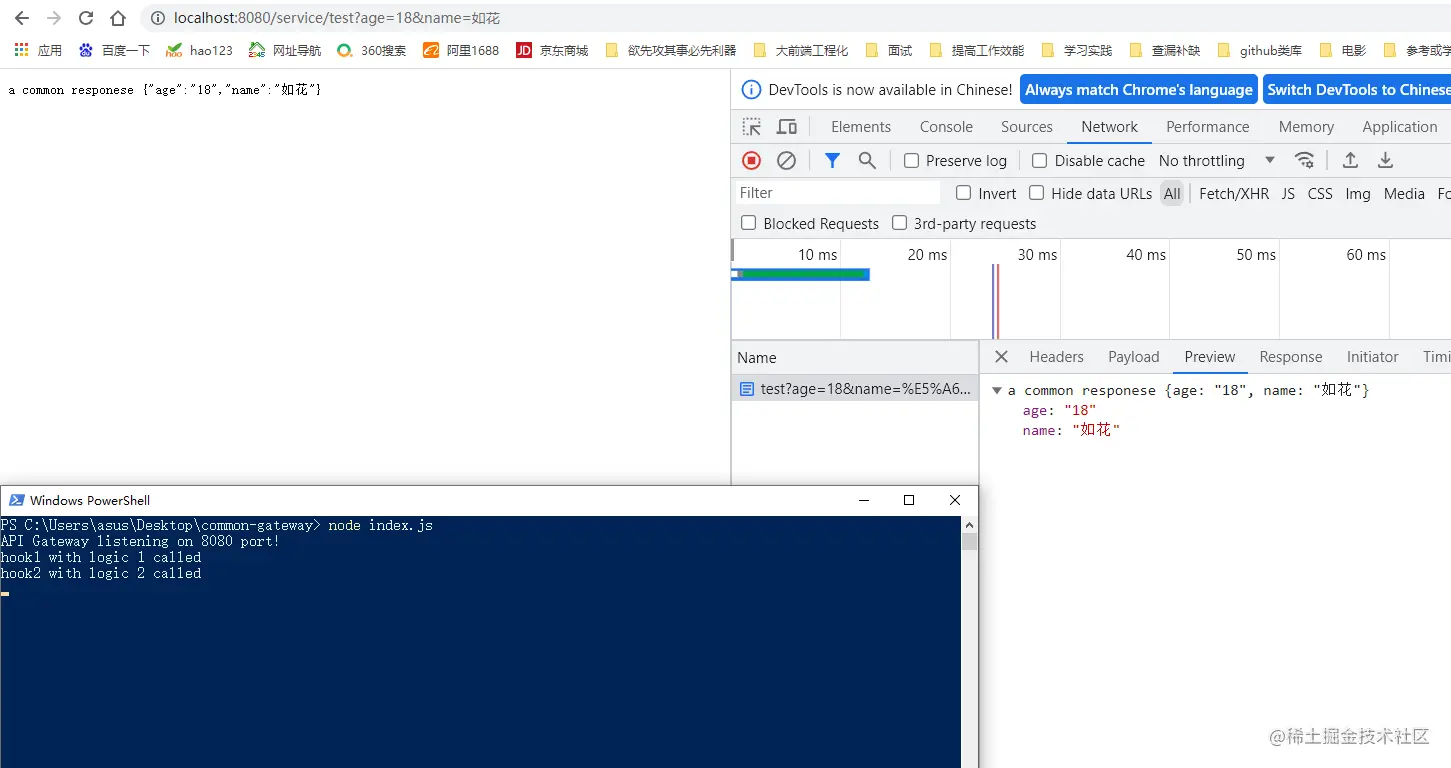Open the github类库 bookmark folder
The width and height of the screenshot is (1451, 768).
point(1260,50)
